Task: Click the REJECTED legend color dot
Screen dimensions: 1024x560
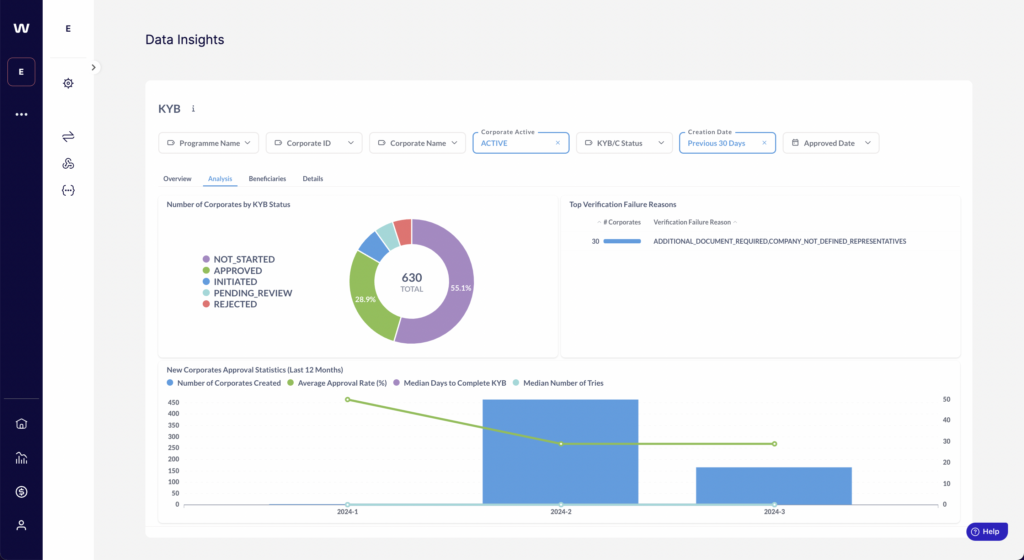Action: click(x=207, y=304)
